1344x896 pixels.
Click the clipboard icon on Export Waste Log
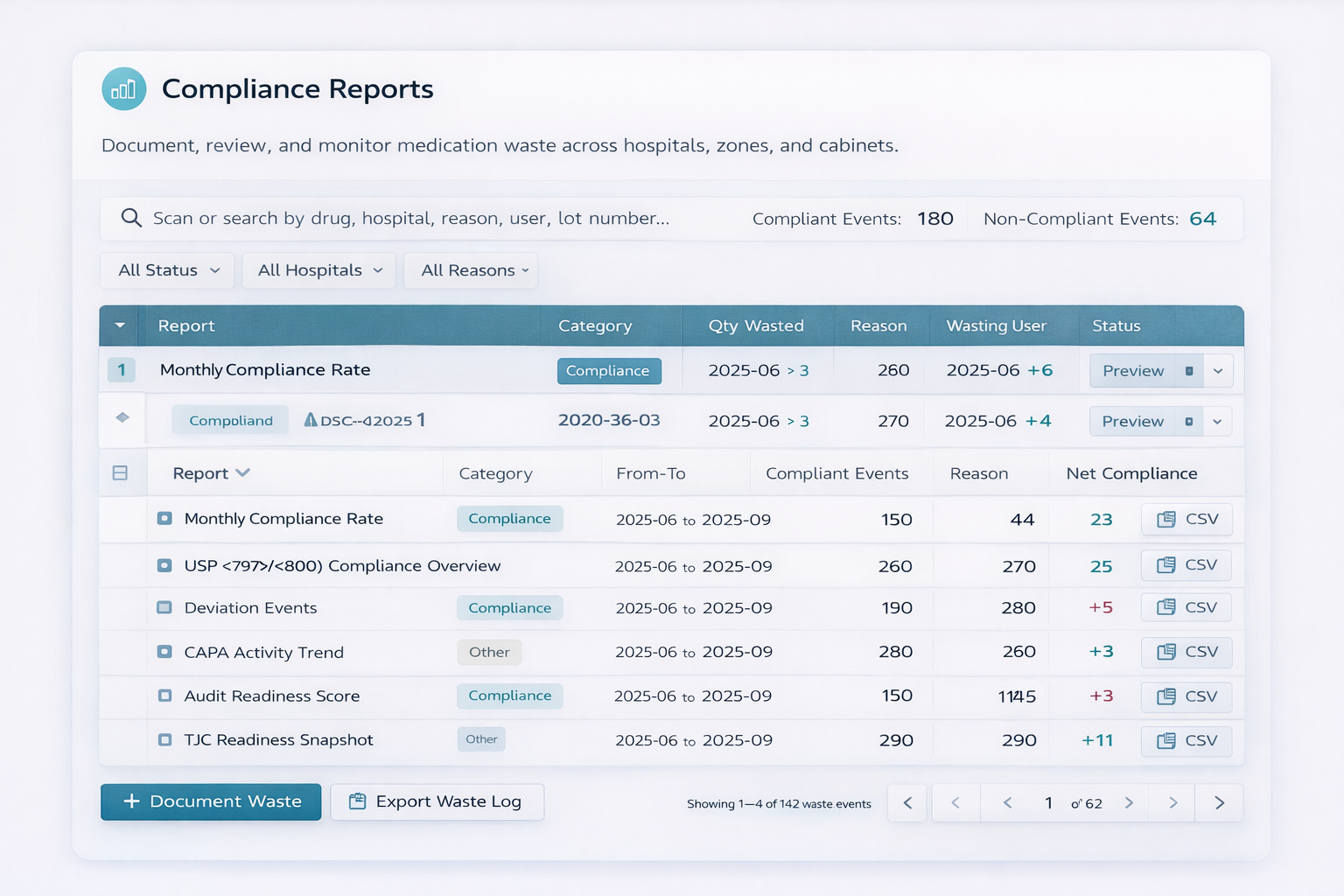(x=358, y=801)
